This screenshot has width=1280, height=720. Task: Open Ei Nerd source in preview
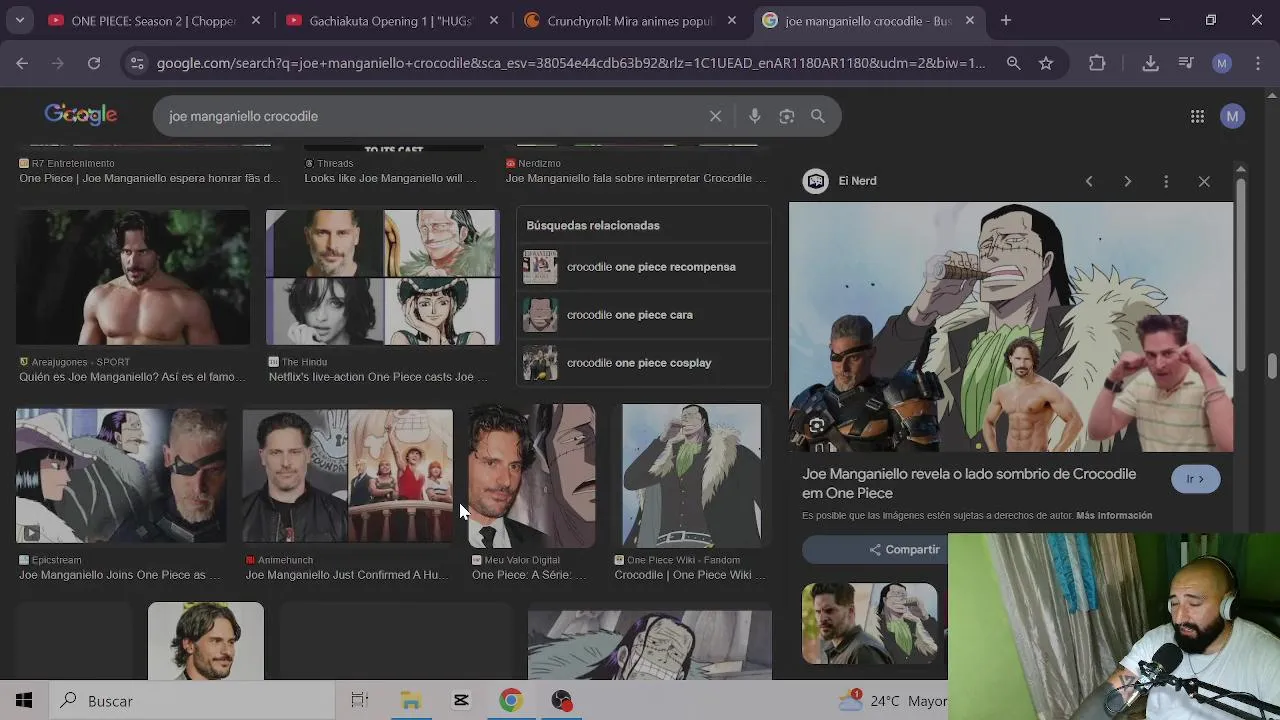(841, 181)
